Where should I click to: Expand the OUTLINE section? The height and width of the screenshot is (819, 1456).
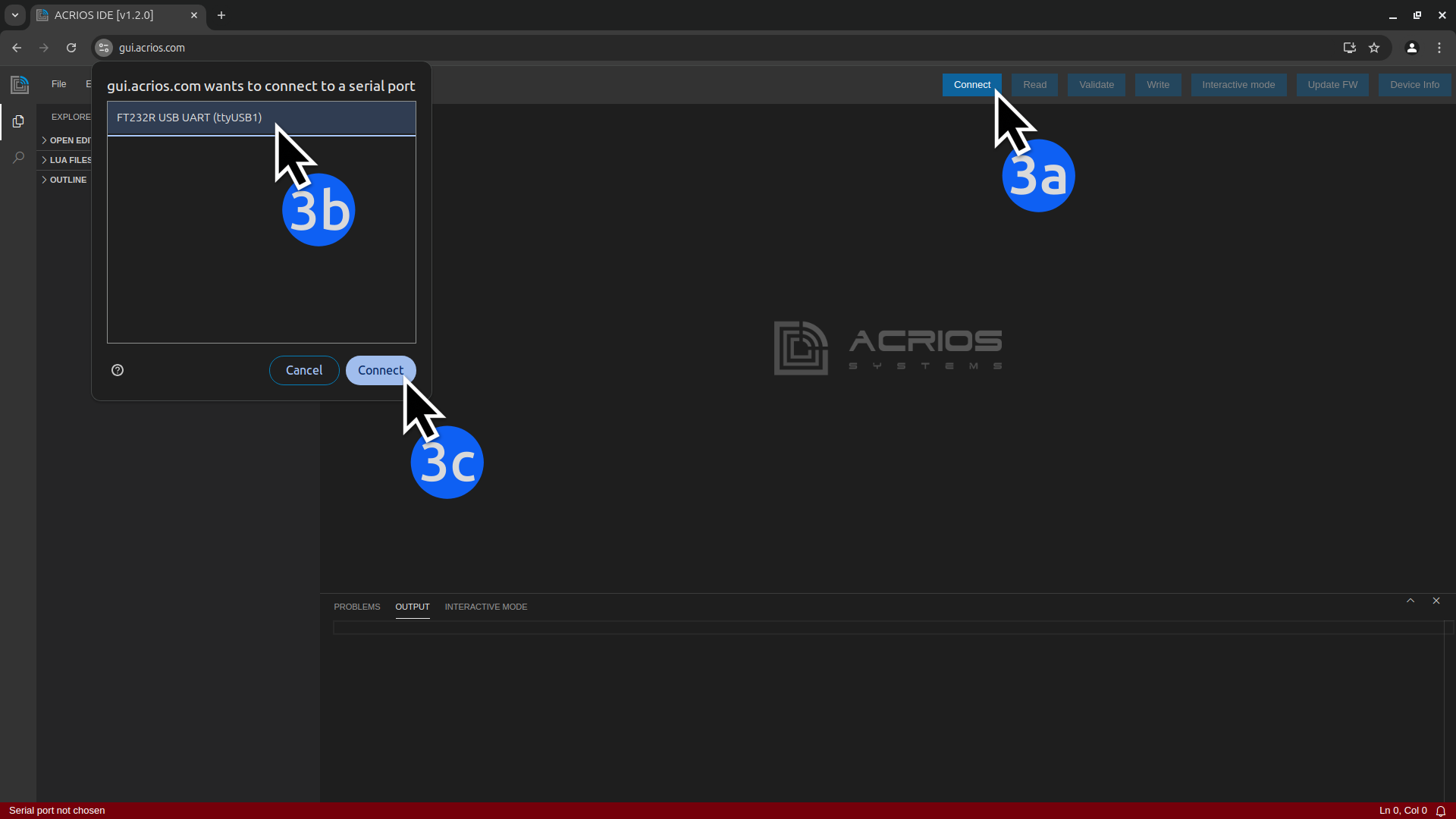(67, 180)
